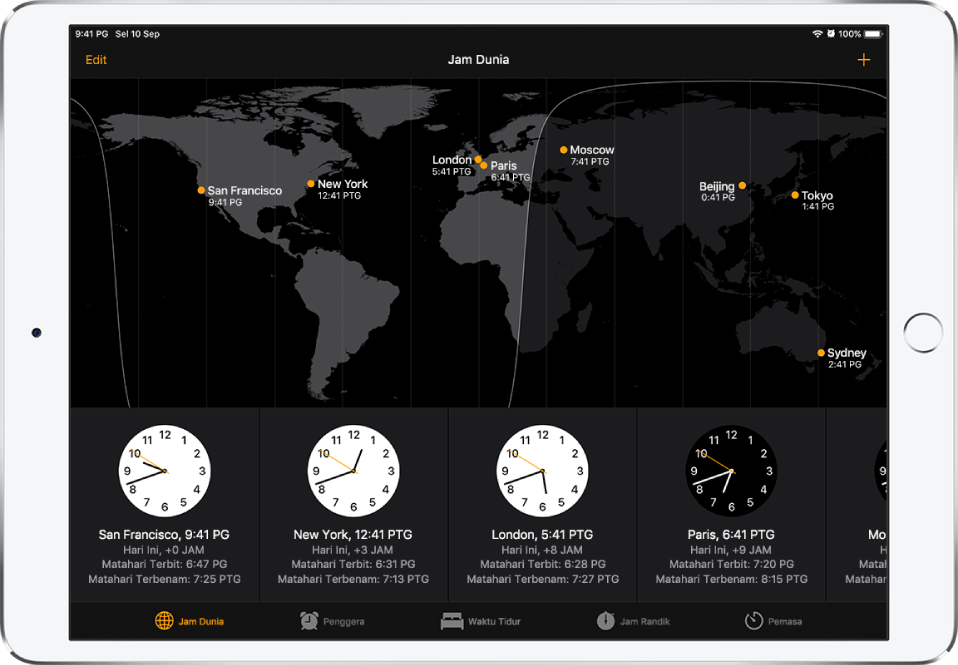This screenshot has width=958, height=665.
Task: Tap 'New York, 12:41 PTG' label
Action: 353,534
